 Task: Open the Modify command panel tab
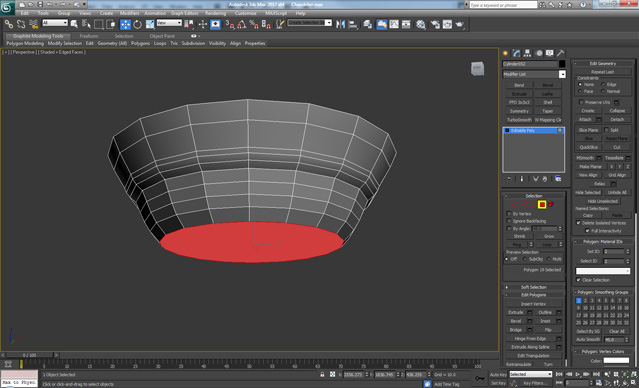tap(517, 53)
